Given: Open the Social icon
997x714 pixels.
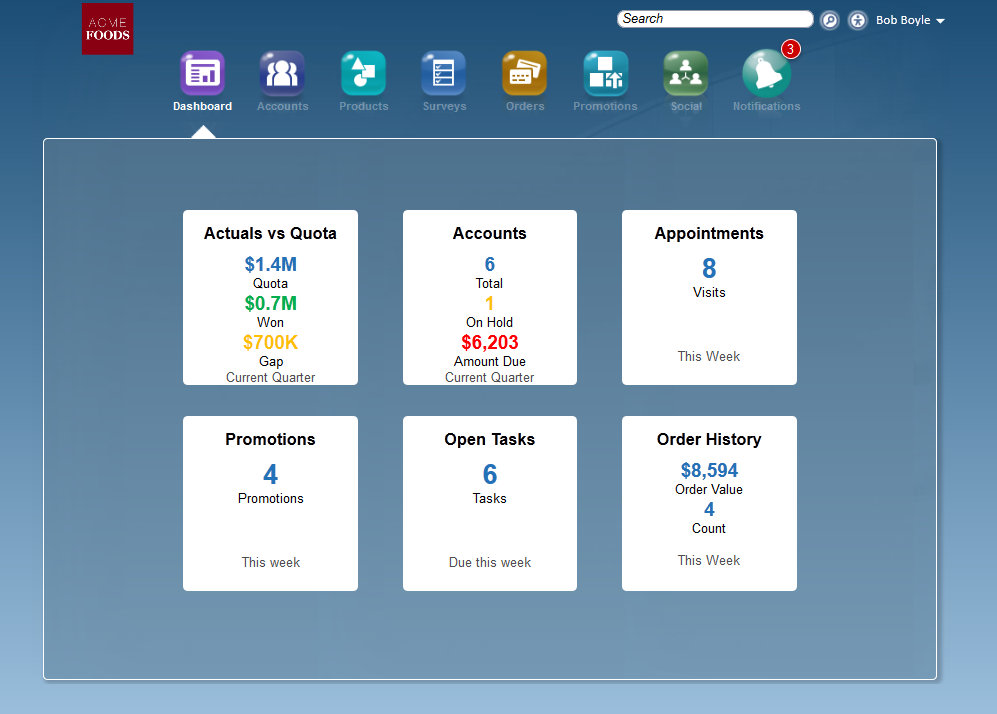Looking at the screenshot, I should click(x=685, y=72).
